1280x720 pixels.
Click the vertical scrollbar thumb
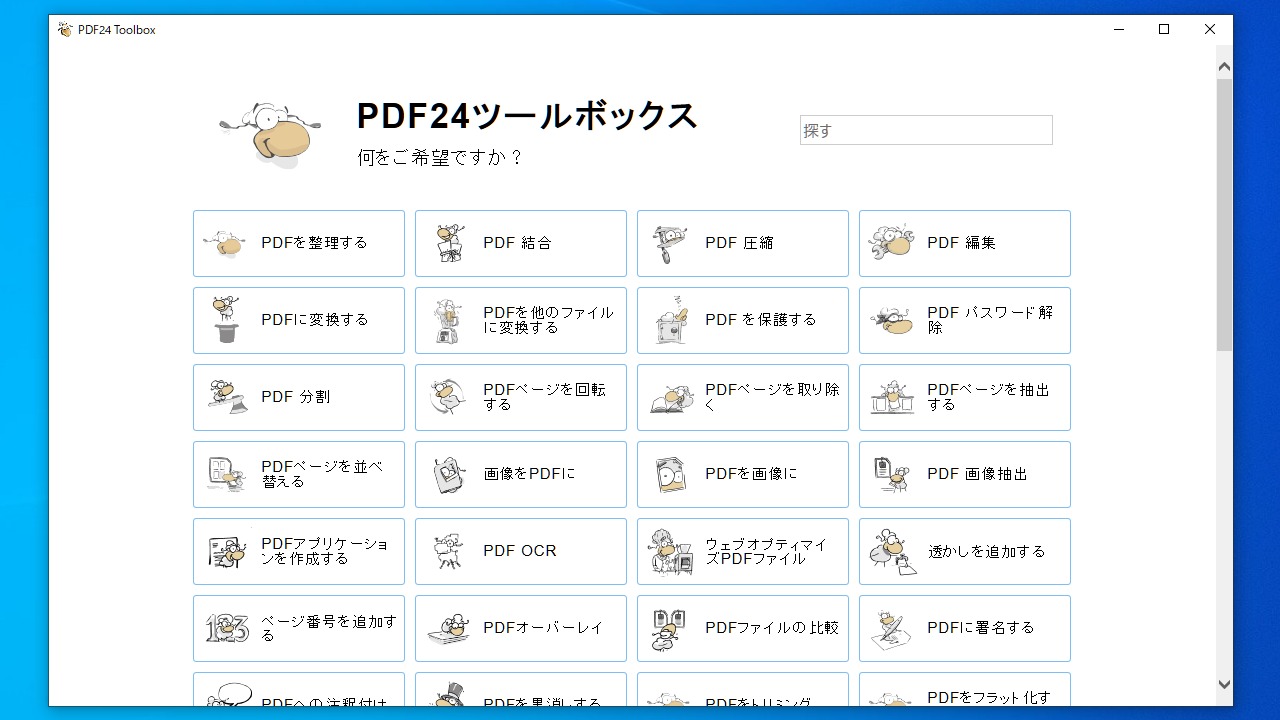[x=1224, y=214]
